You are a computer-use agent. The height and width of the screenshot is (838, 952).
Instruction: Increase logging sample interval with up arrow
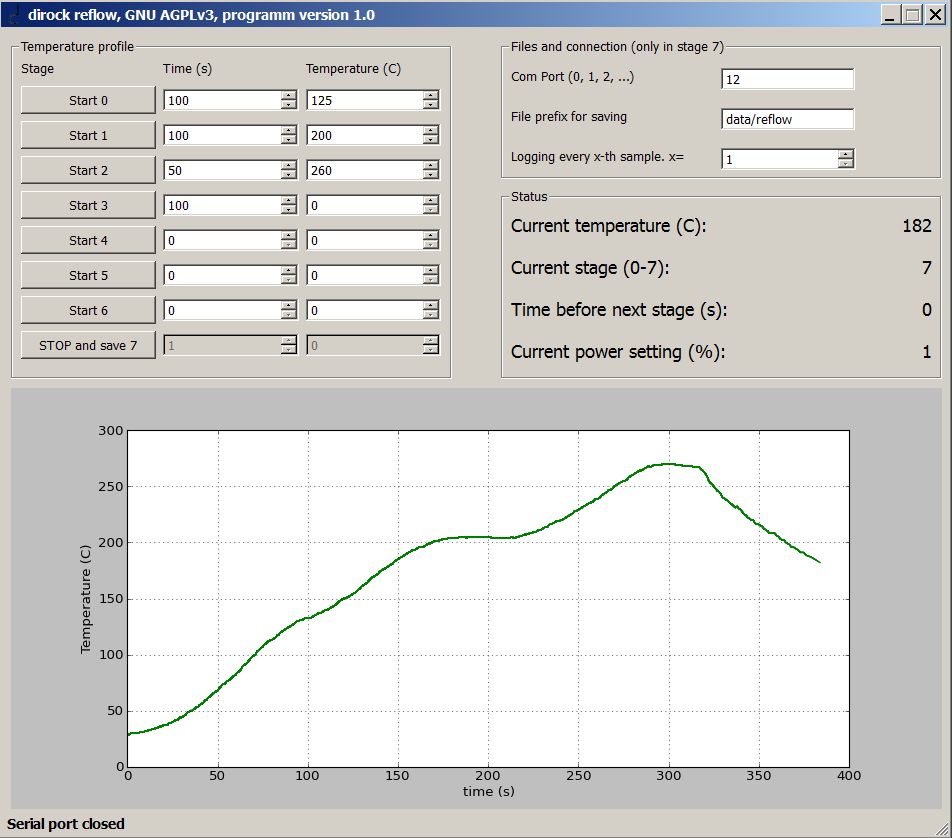click(x=846, y=154)
